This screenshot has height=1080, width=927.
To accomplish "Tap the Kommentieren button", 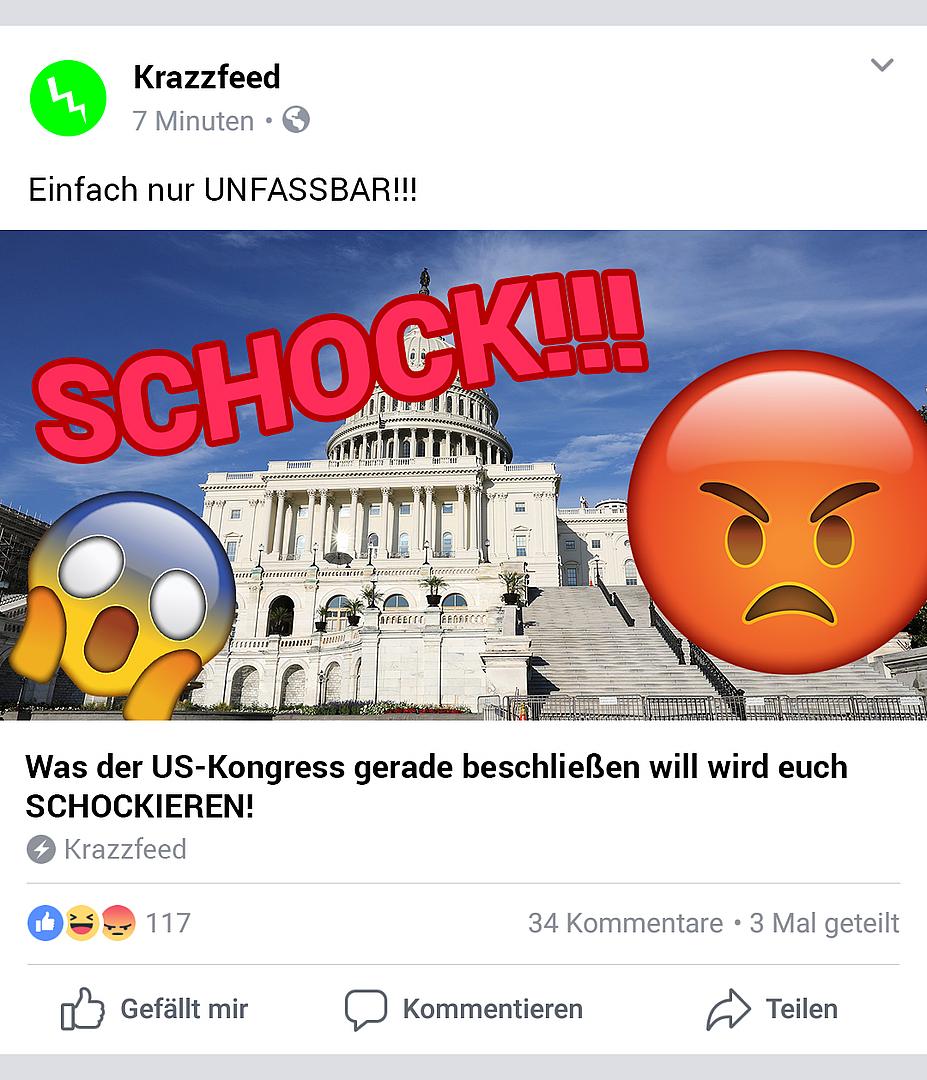I will [x=464, y=1009].
